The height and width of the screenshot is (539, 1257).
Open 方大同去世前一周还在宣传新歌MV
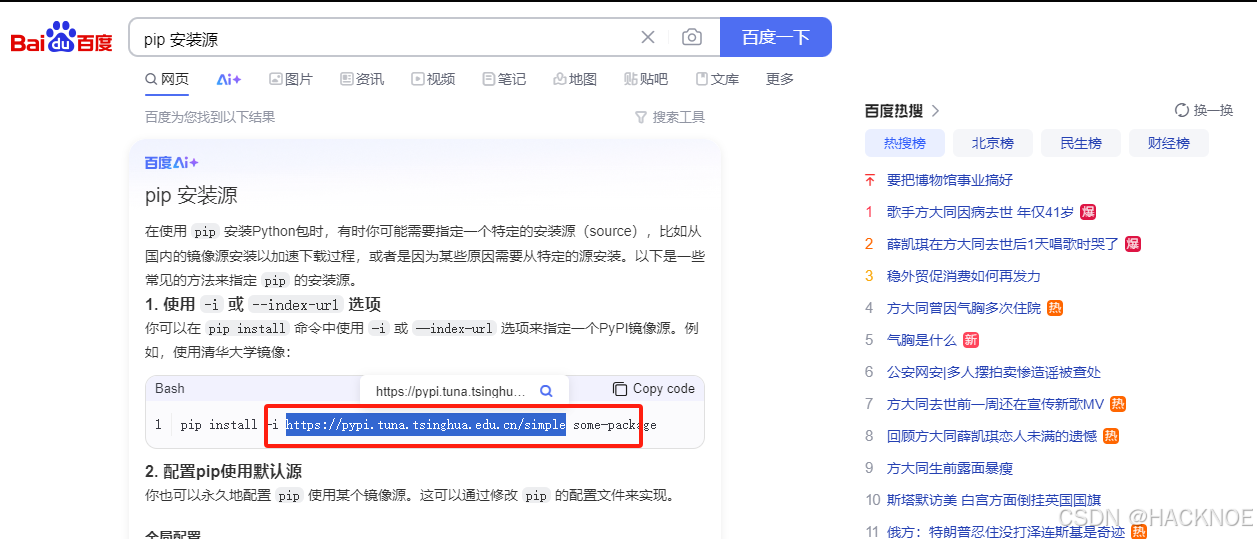pyautogui.click(x=995, y=404)
